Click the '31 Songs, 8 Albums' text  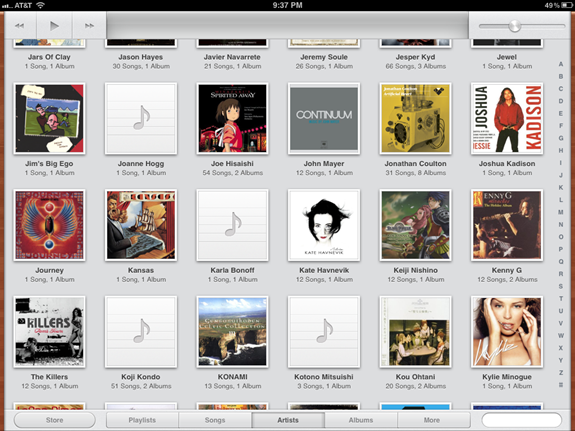(415, 173)
